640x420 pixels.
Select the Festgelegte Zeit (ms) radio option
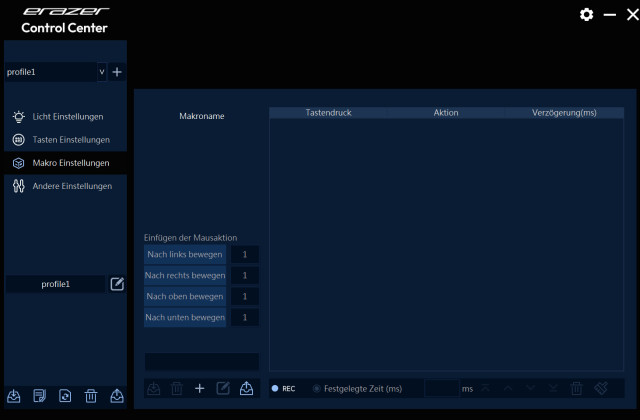click(x=317, y=388)
